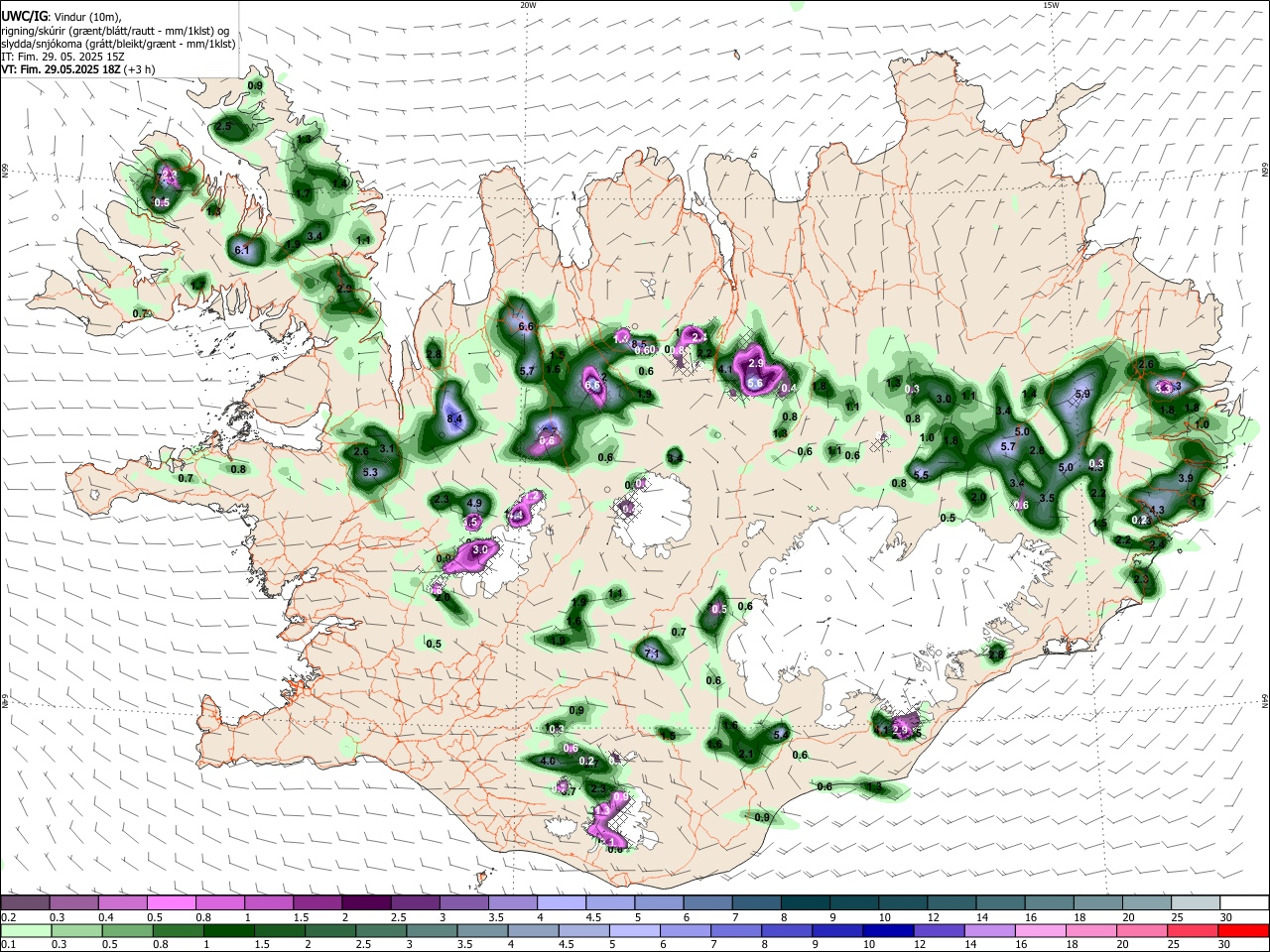Select the '4.3' precipitation value

click(1156, 510)
